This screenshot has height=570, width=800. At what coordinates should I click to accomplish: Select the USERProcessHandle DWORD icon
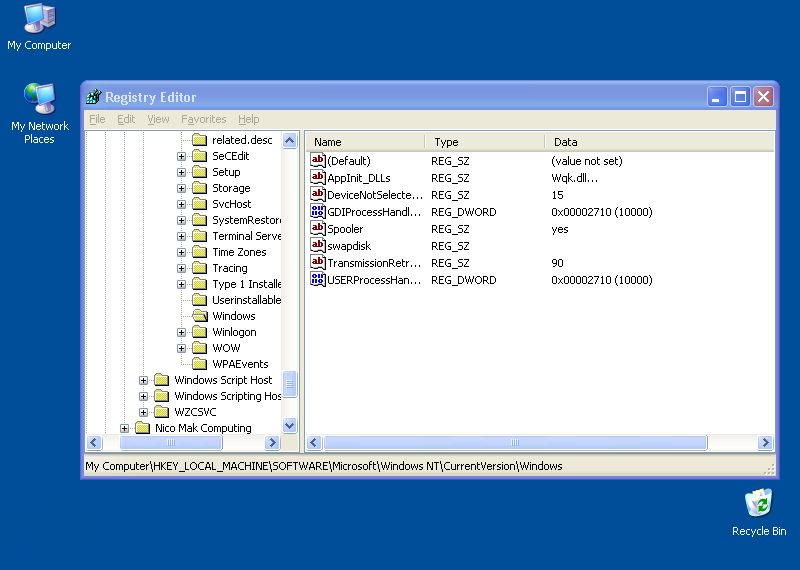pos(318,280)
